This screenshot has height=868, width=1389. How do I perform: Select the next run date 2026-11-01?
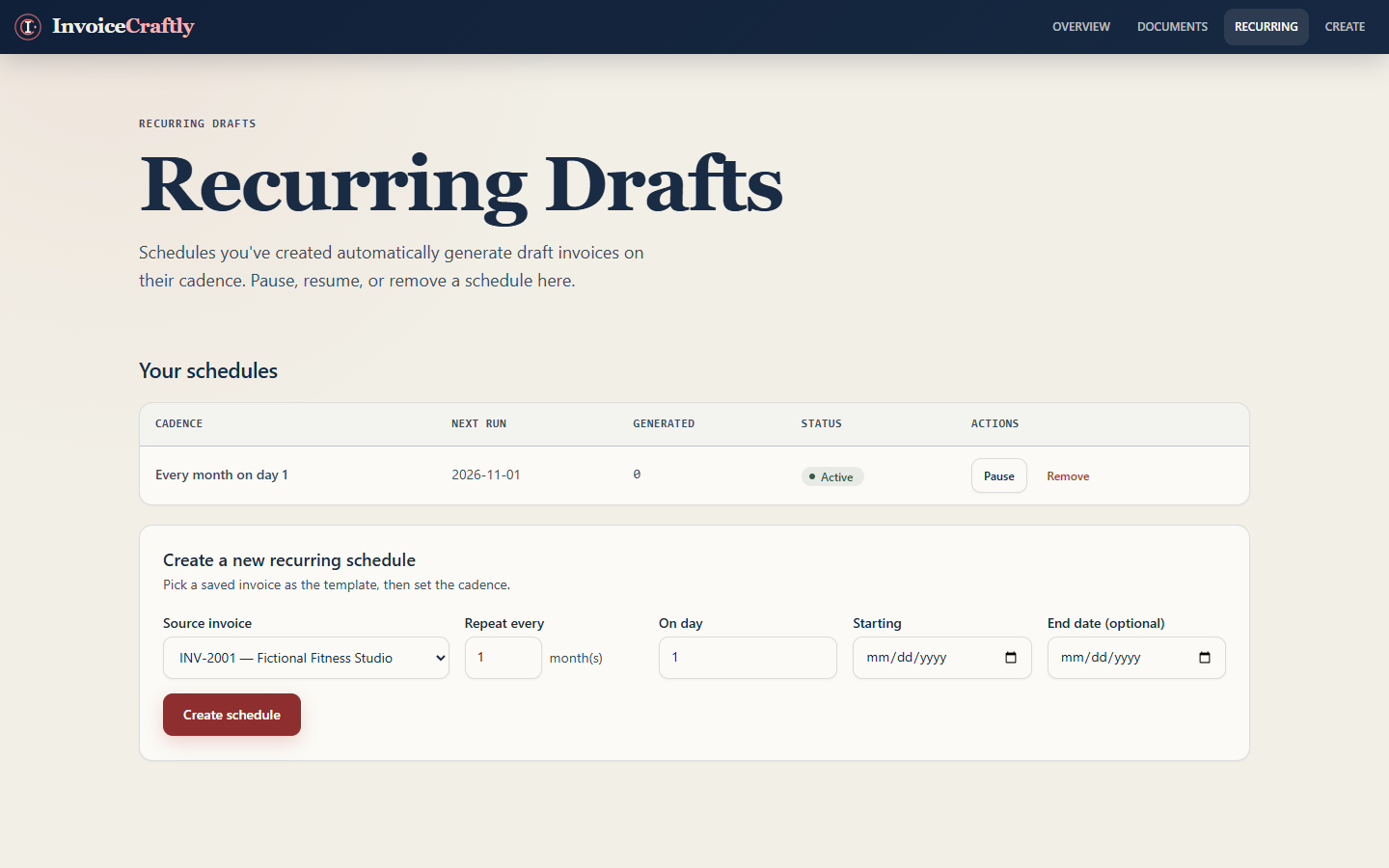tap(486, 475)
